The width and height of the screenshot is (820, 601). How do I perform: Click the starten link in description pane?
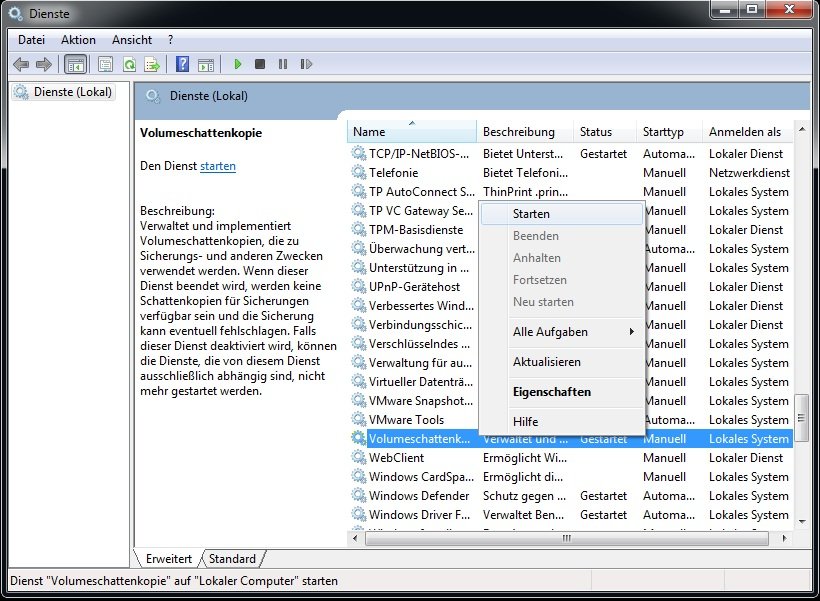[x=217, y=166]
